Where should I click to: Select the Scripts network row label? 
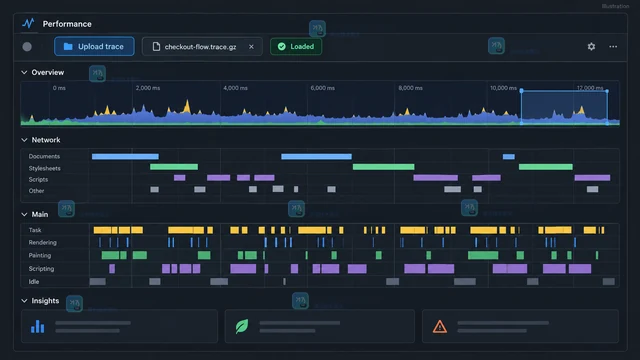click(38, 179)
